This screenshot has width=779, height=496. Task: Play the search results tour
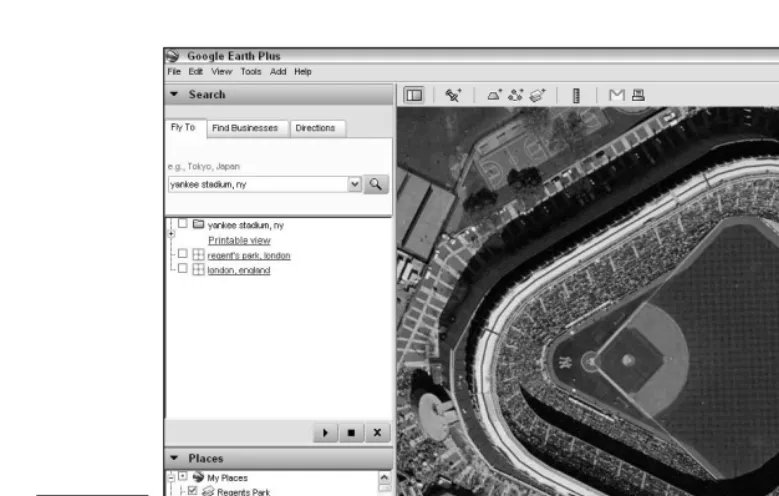[325, 433]
